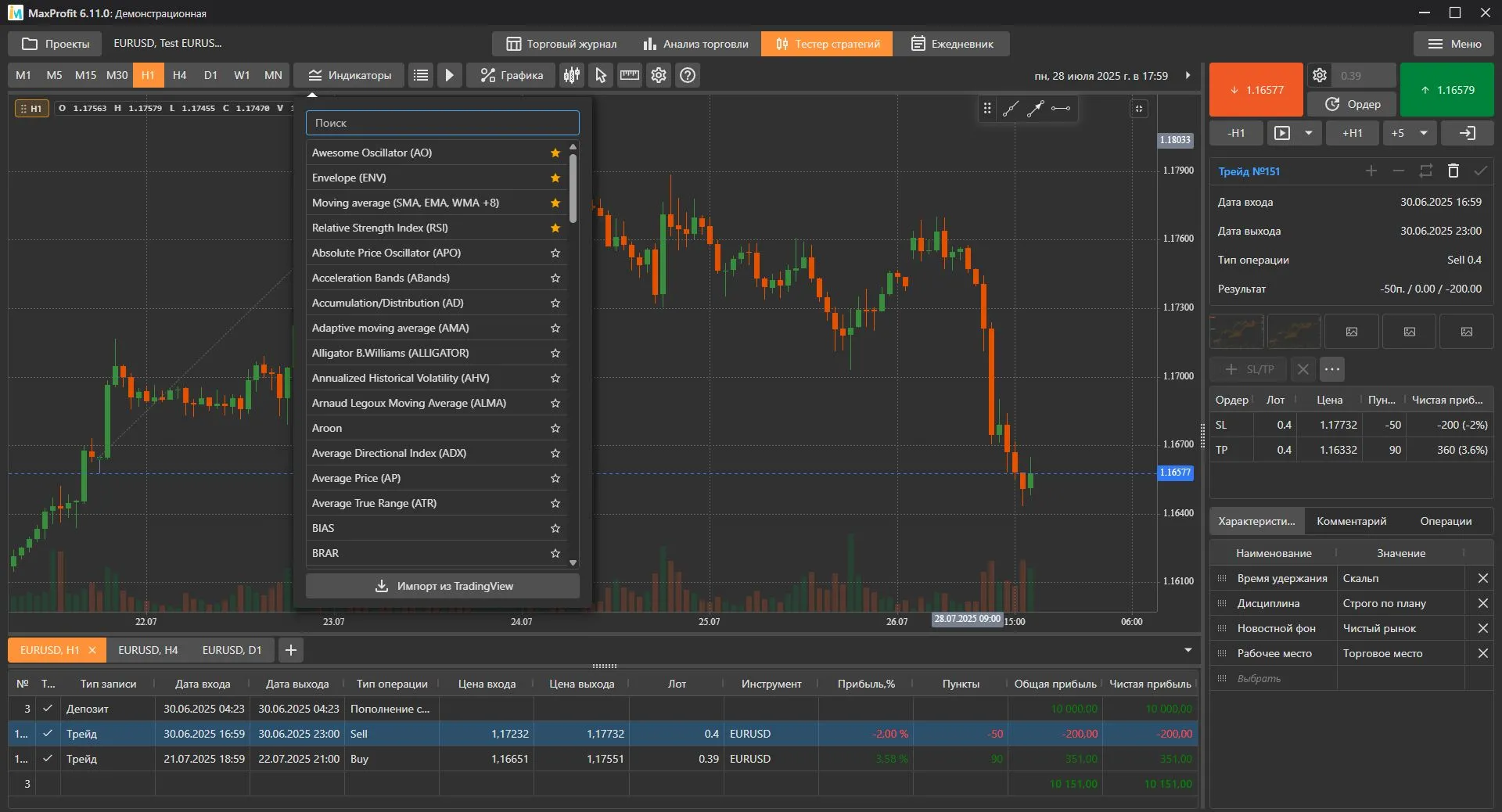Open lot settings gear beside 0.39
The image size is (1502, 812).
tap(1320, 75)
